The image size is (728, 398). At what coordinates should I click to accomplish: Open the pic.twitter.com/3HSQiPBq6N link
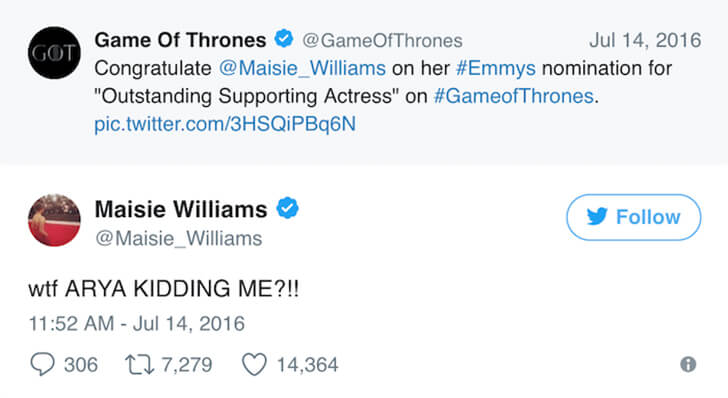click(x=225, y=124)
